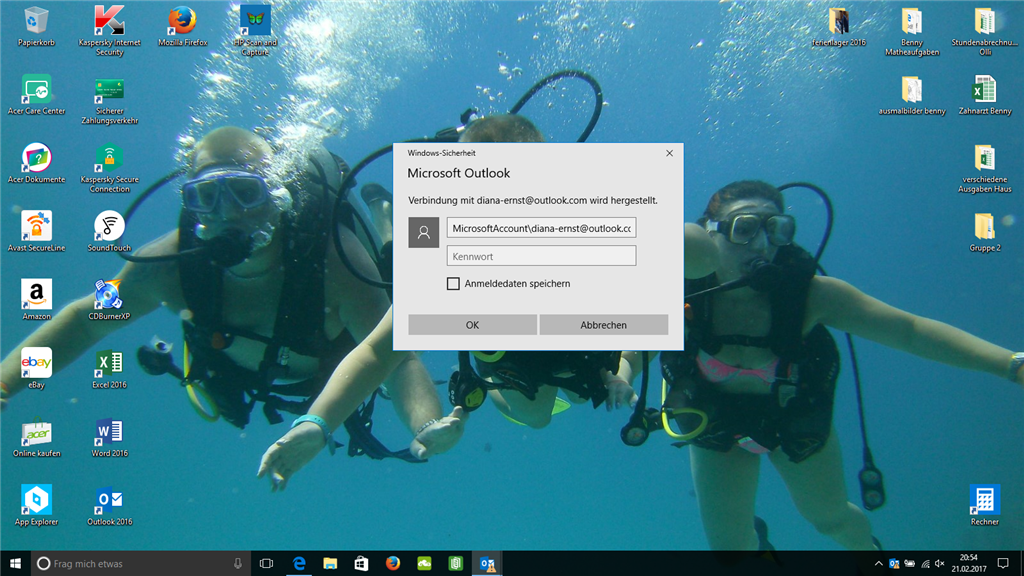This screenshot has width=1024, height=576.
Task: Activate the Cortana microphone icon
Action: (x=238, y=563)
